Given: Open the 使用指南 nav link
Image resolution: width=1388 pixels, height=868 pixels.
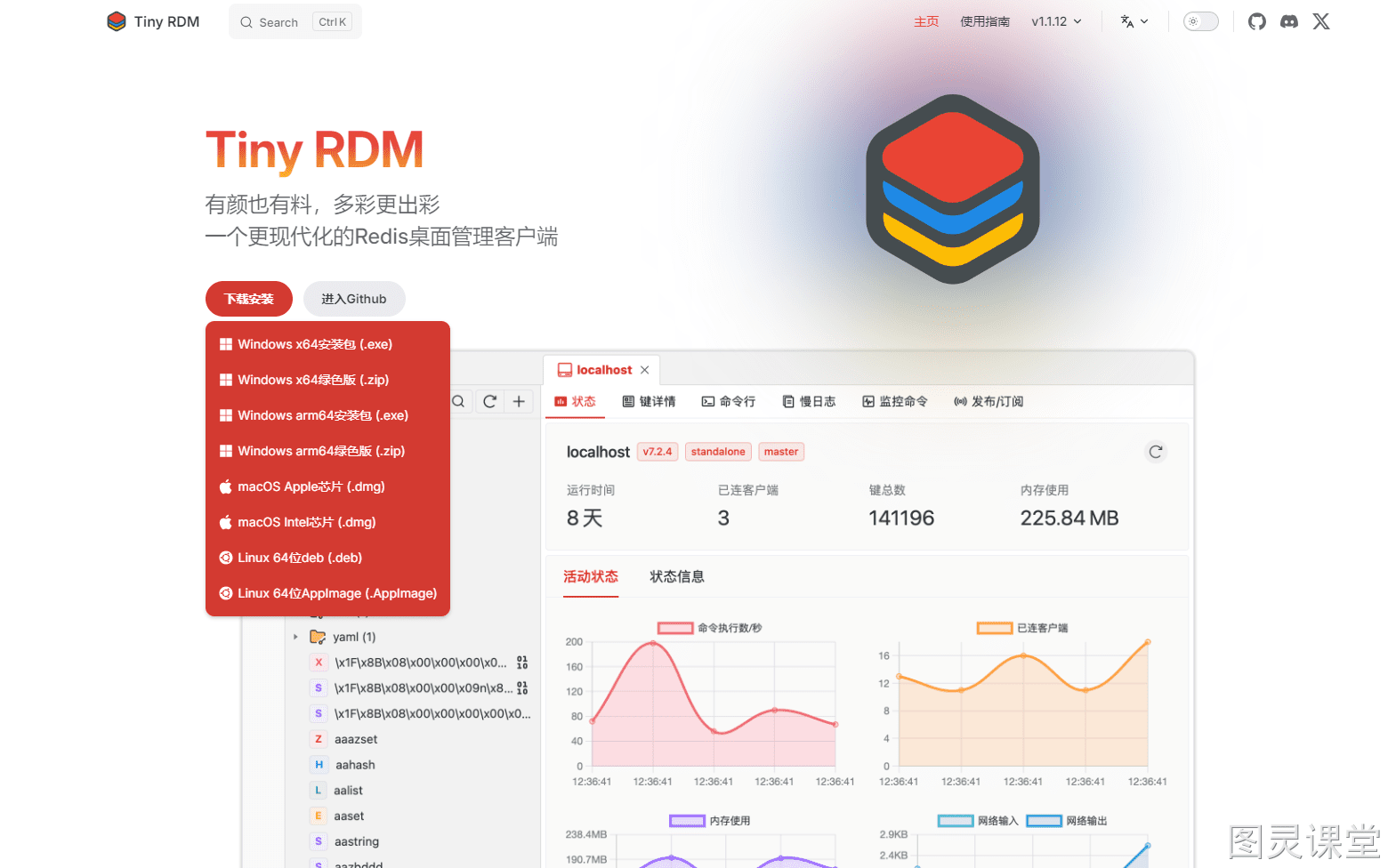Looking at the screenshot, I should tap(984, 21).
